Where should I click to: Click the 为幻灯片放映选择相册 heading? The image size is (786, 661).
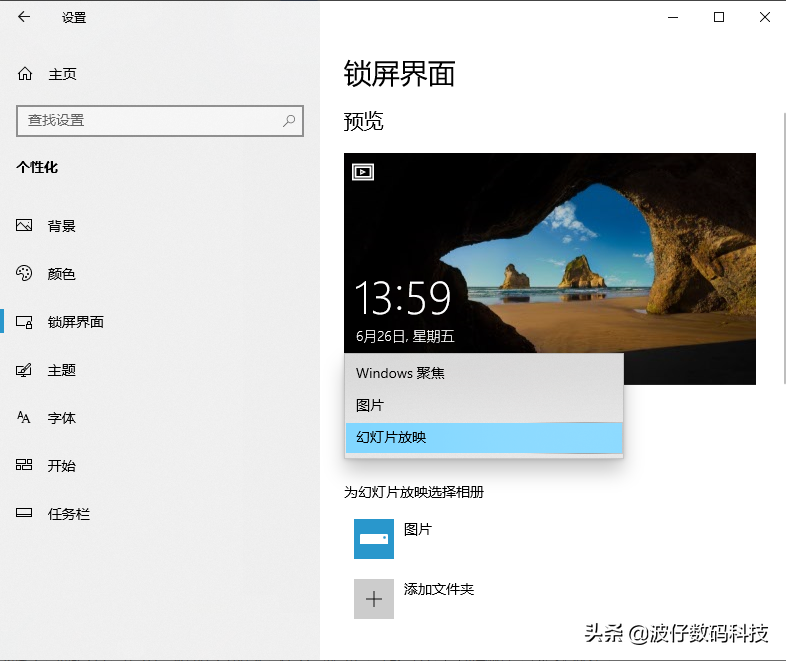[x=414, y=492]
